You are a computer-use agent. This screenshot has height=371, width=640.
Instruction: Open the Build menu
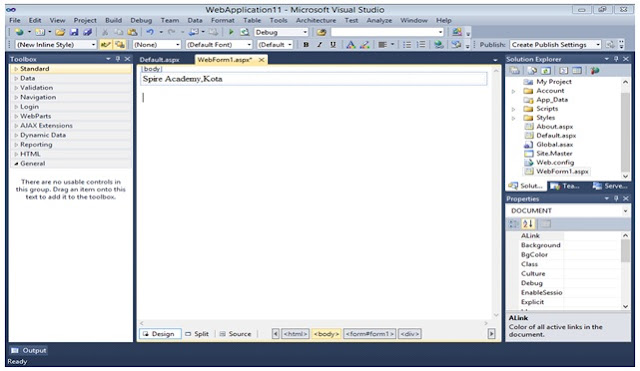tap(113, 20)
